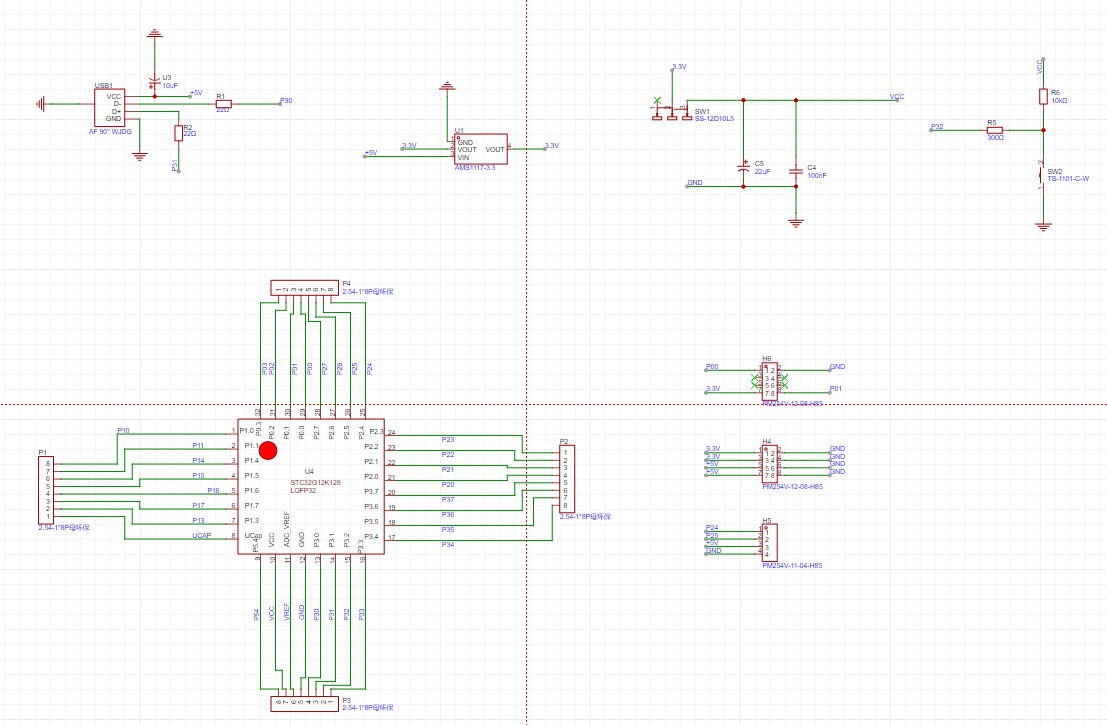Image resolution: width=1107 pixels, height=725 pixels.
Task: Select the R5 300Ω resistor symbol
Action: pyautogui.click(x=994, y=130)
